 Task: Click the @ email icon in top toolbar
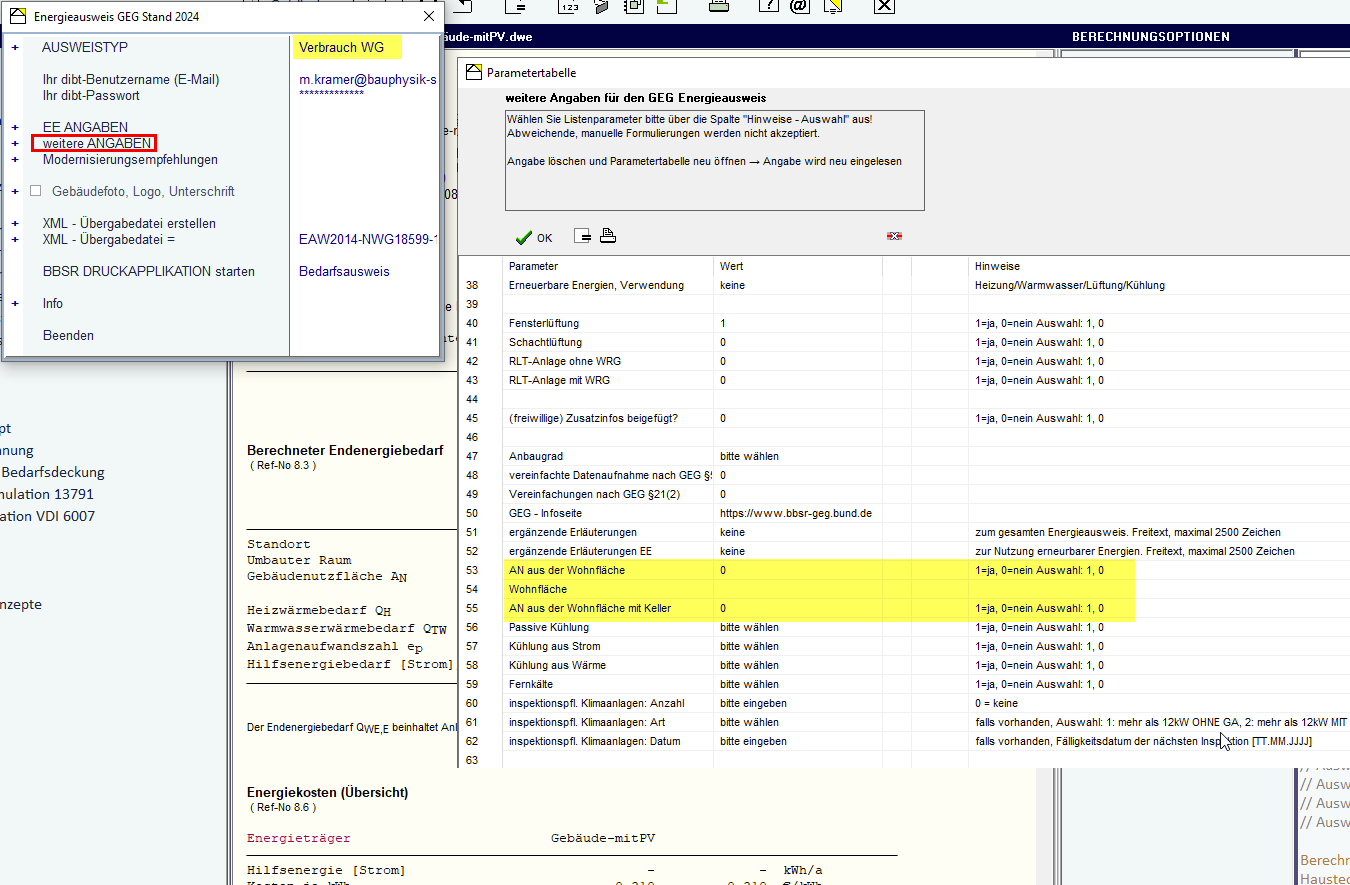coord(798,7)
